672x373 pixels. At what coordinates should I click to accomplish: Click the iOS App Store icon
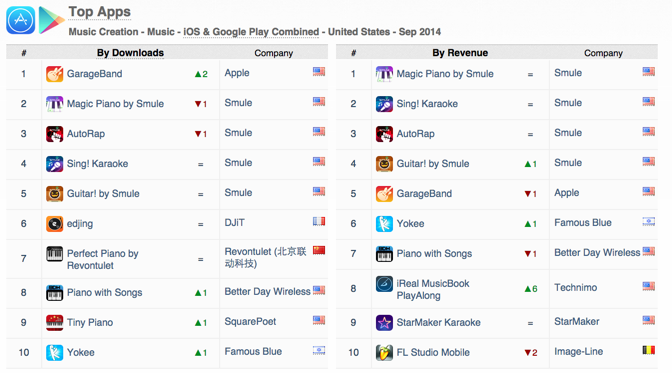21,20
